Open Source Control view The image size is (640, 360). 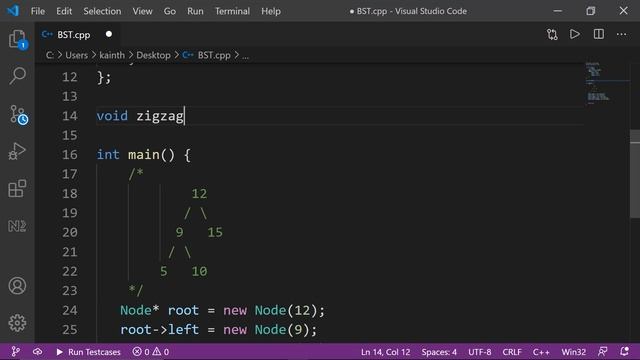[18, 115]
